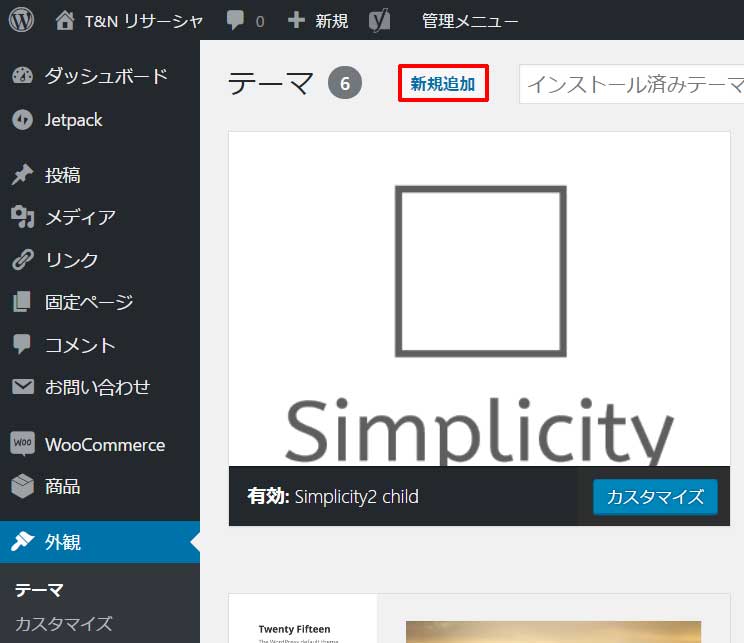Open the リンク menu item
This screenshot has width=744, height=643.
(x=72, y=260)
